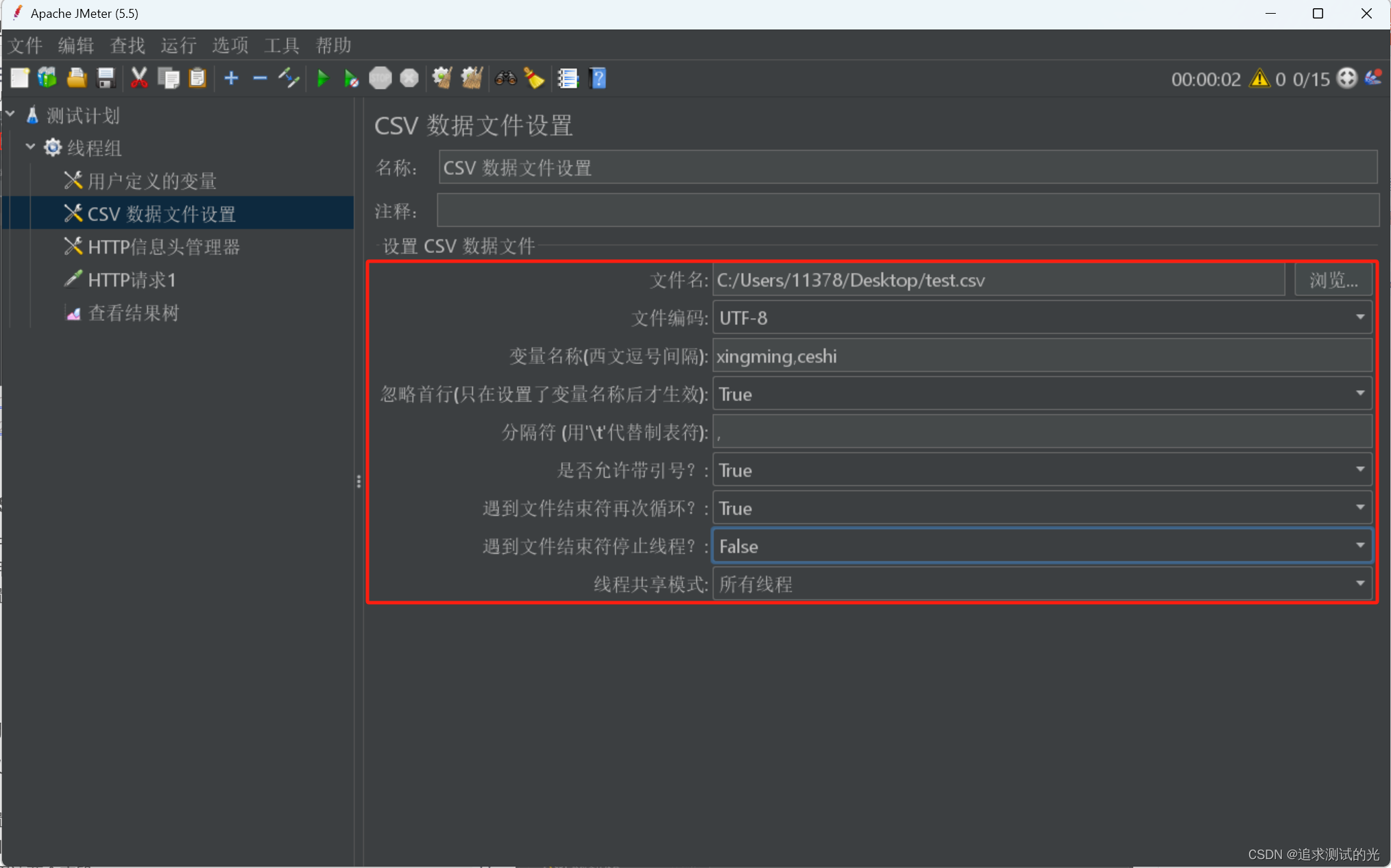Open the 文件 menu
Viewport: 1391px width, 868px height.
(x=25, y=45)
